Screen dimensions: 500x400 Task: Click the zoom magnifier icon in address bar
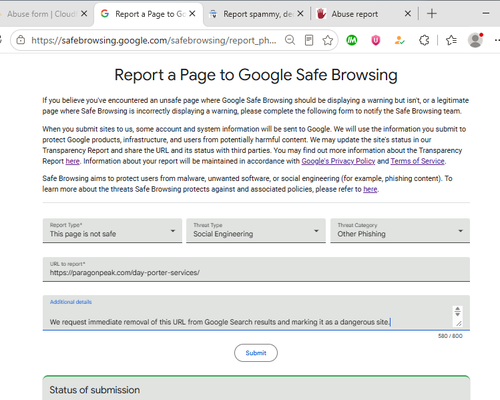[290, 40]
